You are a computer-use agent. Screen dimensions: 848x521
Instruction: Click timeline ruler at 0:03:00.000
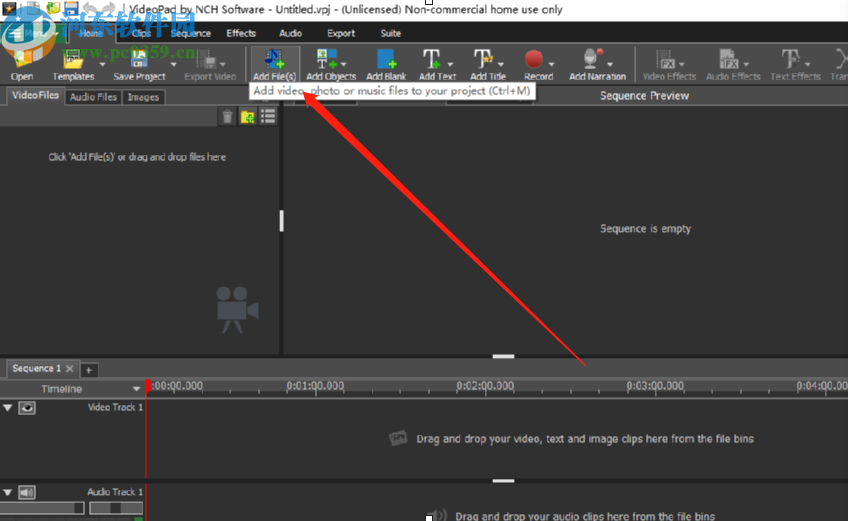(655, 386)
